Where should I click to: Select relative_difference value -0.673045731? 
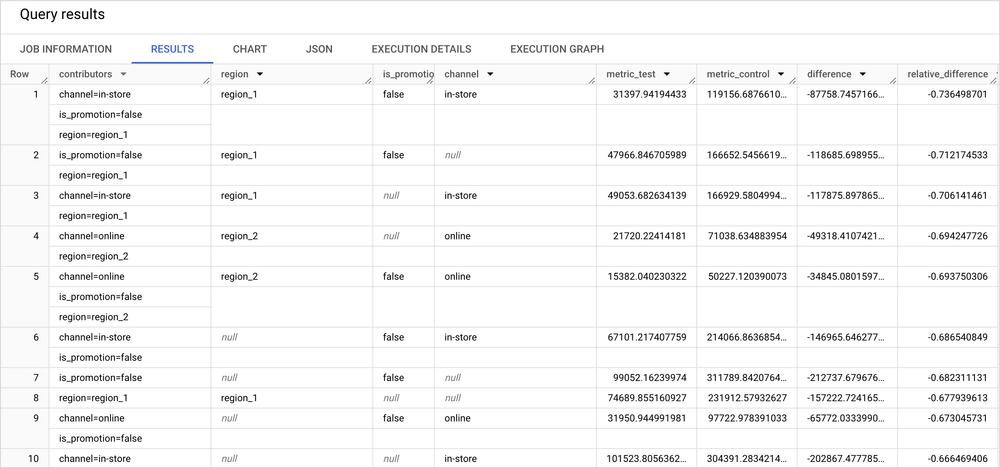(x=957, y=418)
